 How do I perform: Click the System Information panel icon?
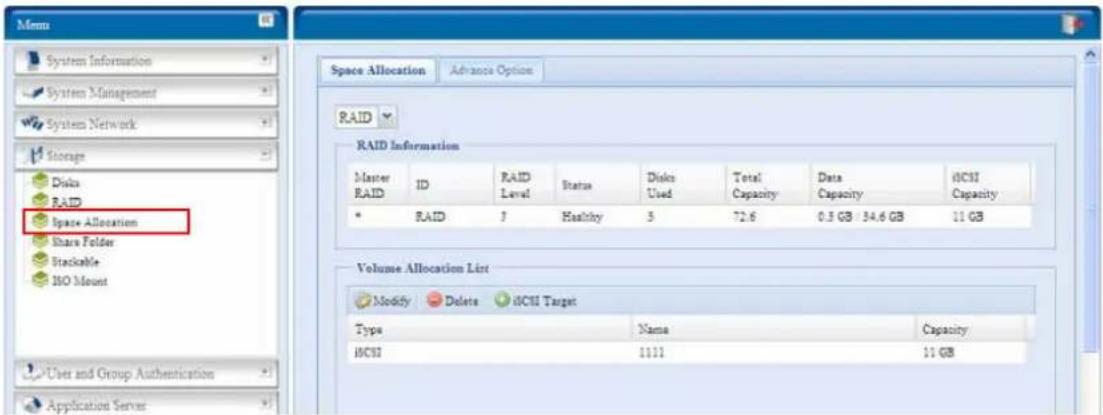click(32, 60)
